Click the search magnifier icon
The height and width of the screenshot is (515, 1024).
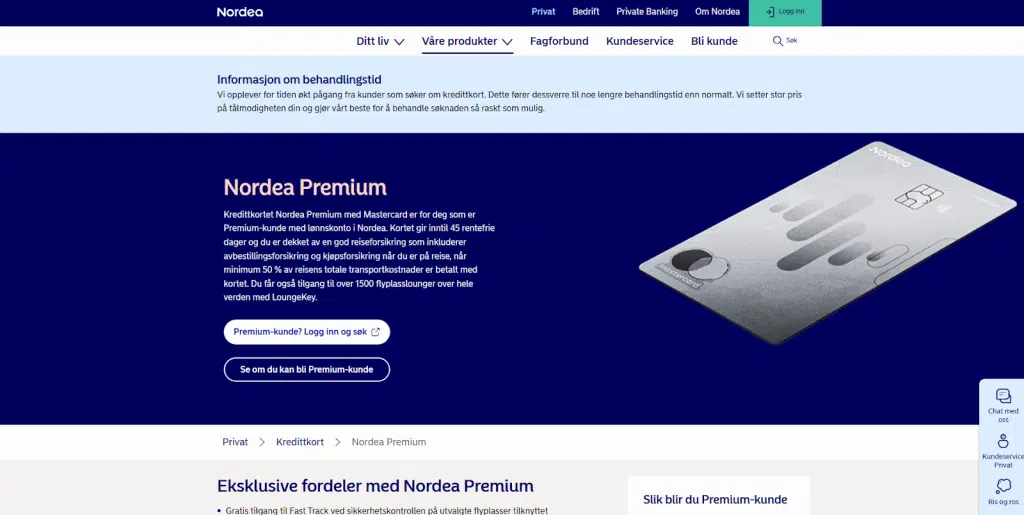click(777, 41)
